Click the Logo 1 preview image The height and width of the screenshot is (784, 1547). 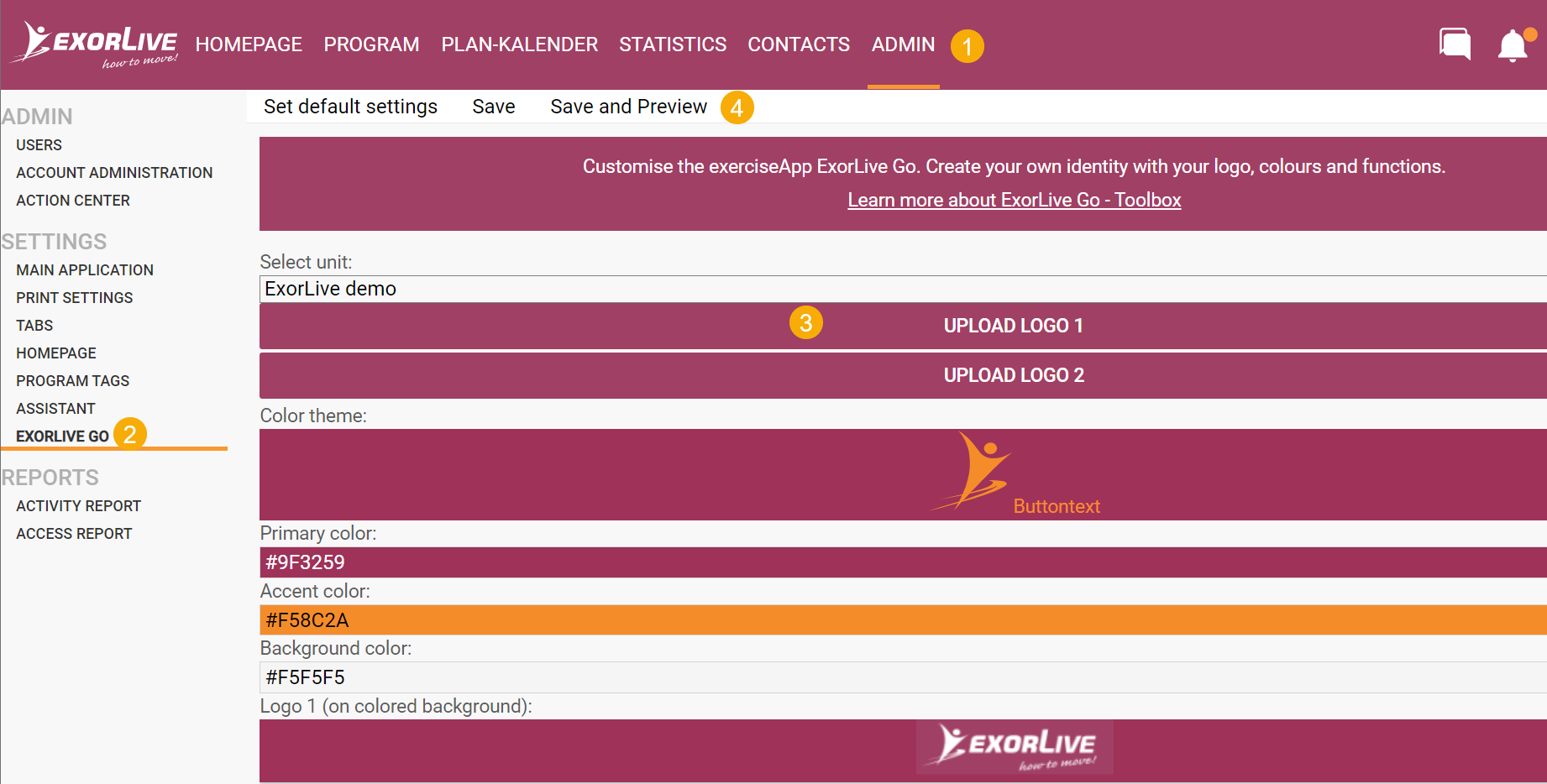[1015, 747]
